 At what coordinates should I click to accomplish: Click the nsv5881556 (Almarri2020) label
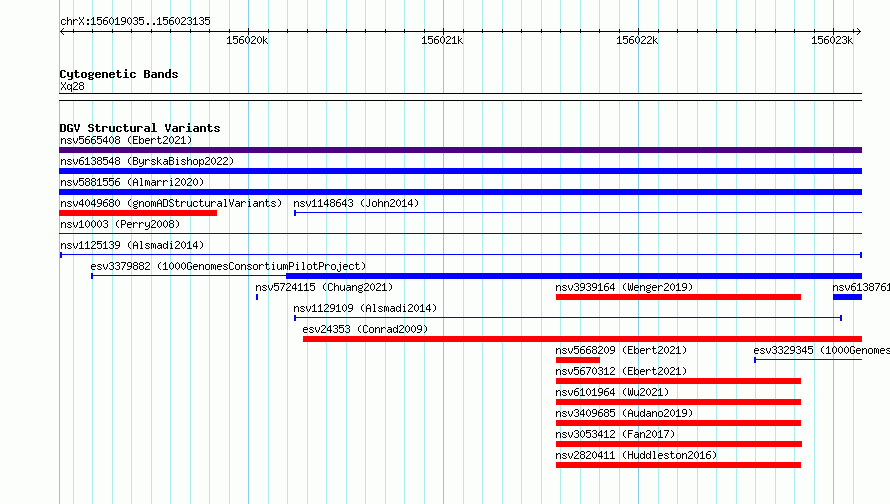[x=132, y=182]
